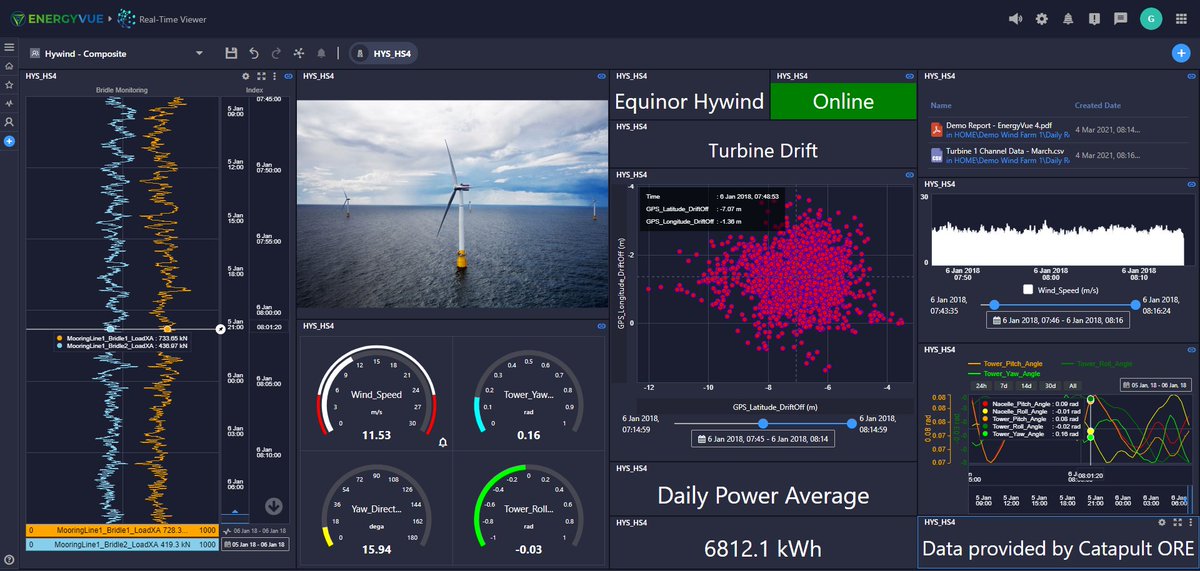This screenshot has height=571, width=1200.
Task: Click the scroll-down arrow in Index column
Action: click(x=274, y=506)
